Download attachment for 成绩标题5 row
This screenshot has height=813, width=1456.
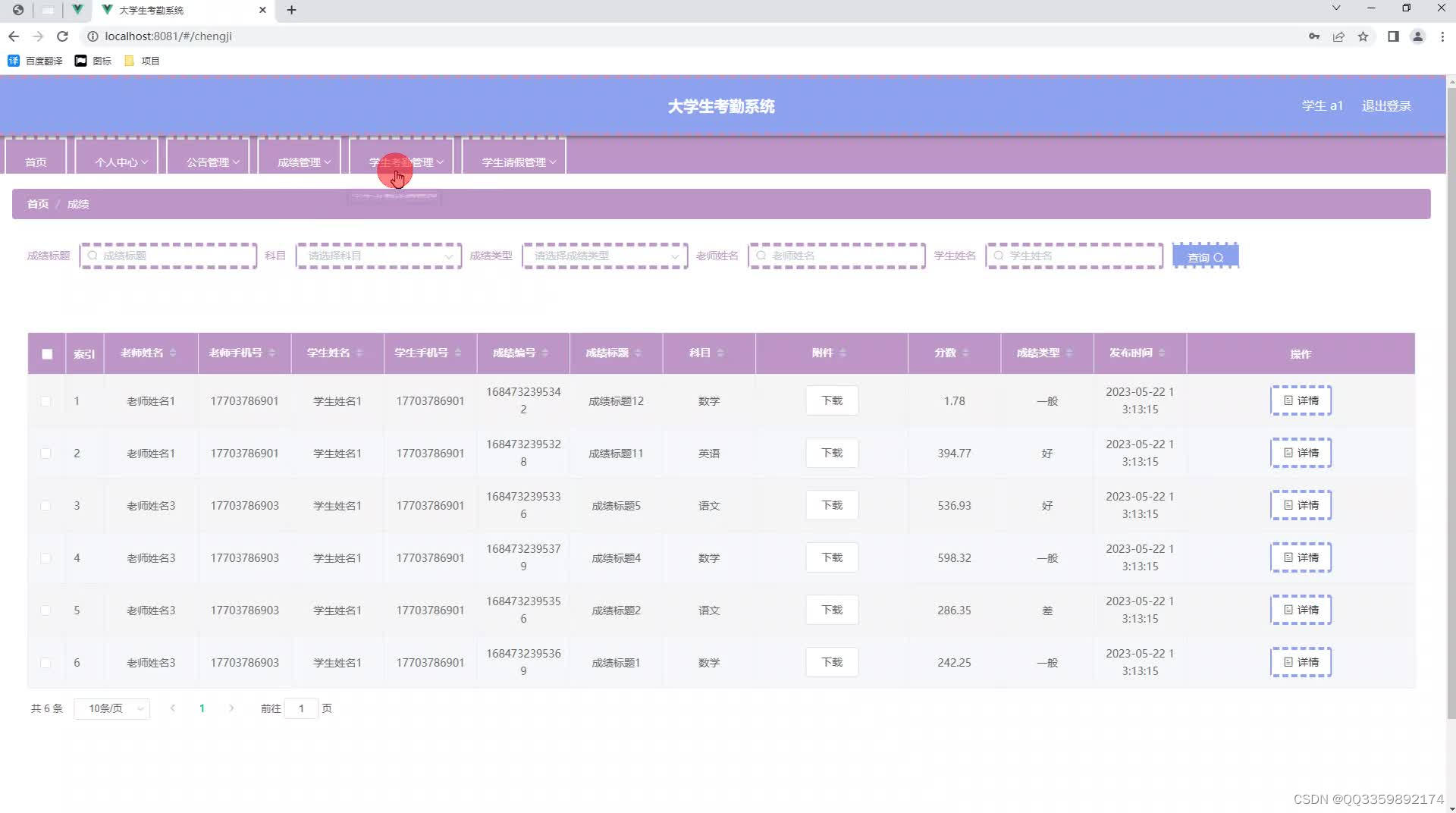click(x=832, y=505)
